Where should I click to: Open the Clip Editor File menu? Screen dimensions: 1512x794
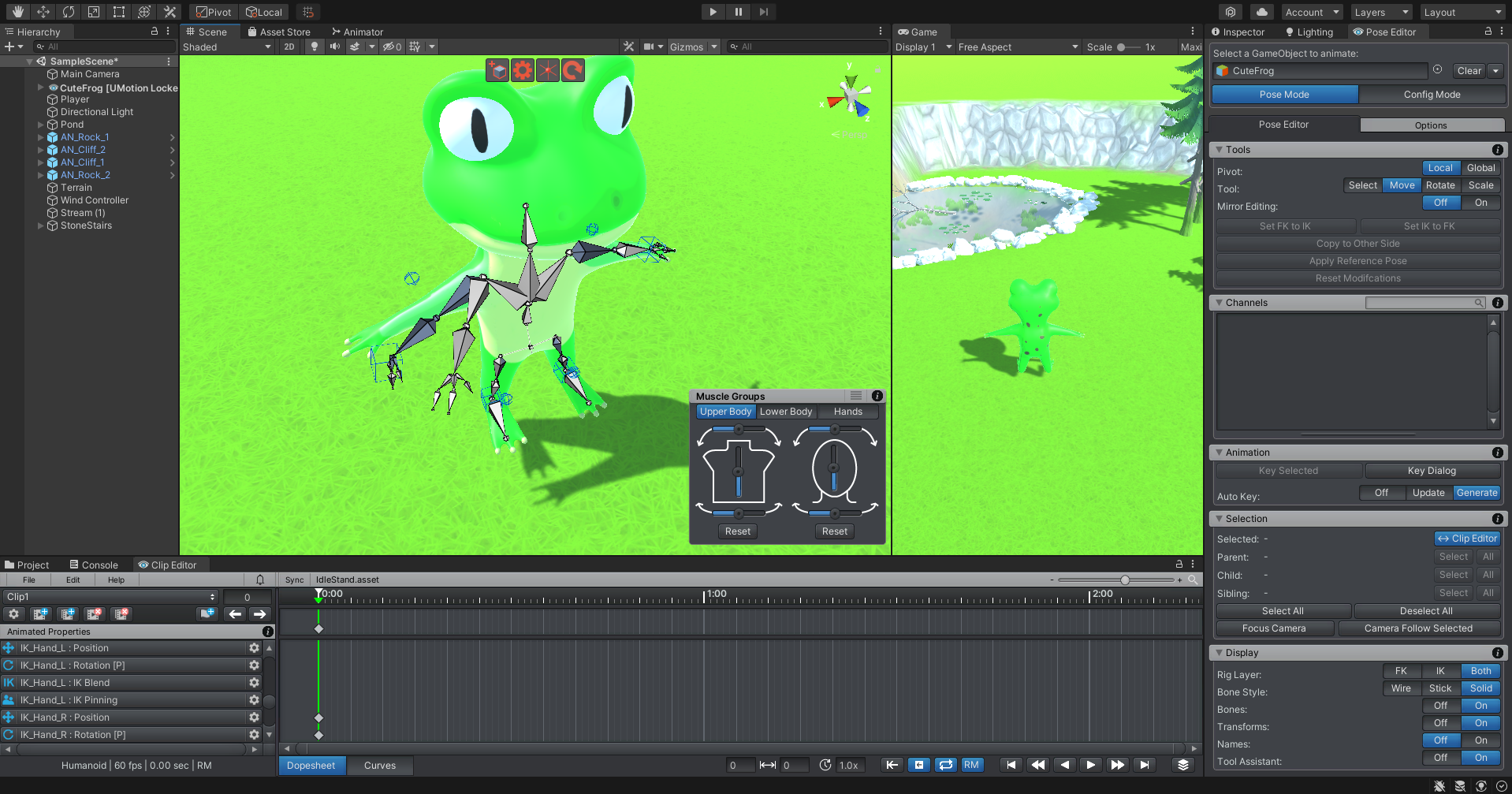(x=29, y=580)
